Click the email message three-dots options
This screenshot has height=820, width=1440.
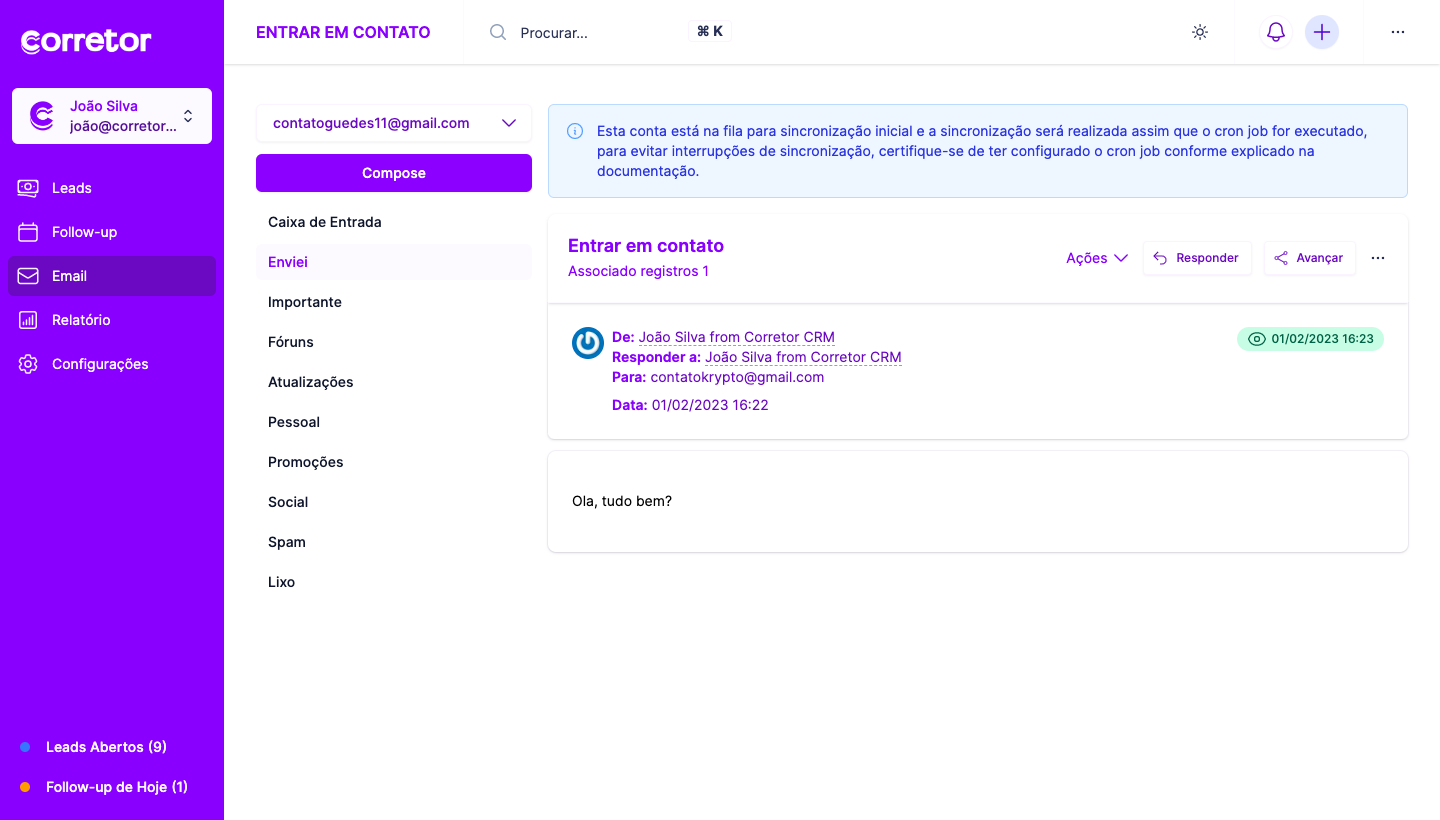click(x=1377, y=258)
